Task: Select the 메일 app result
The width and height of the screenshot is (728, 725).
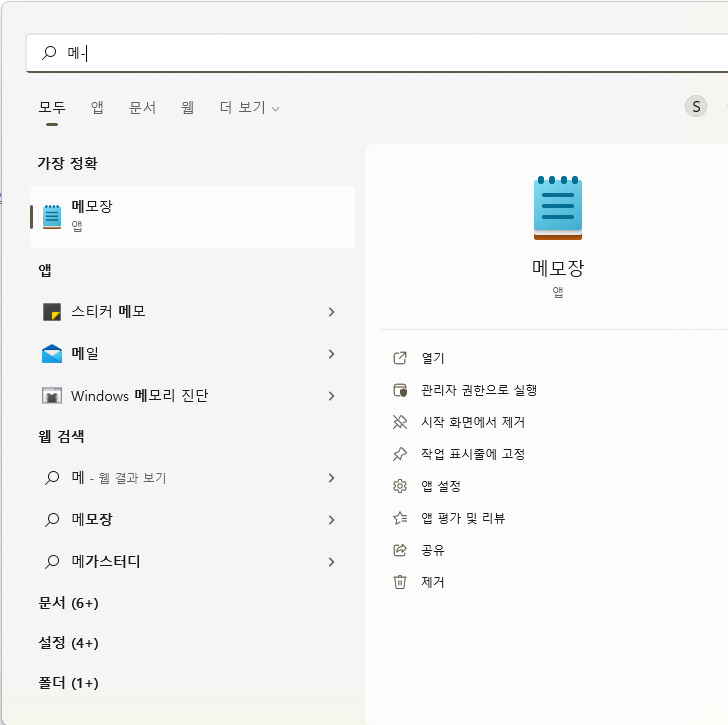Action: pyautogui.click(x=193, y=354)
